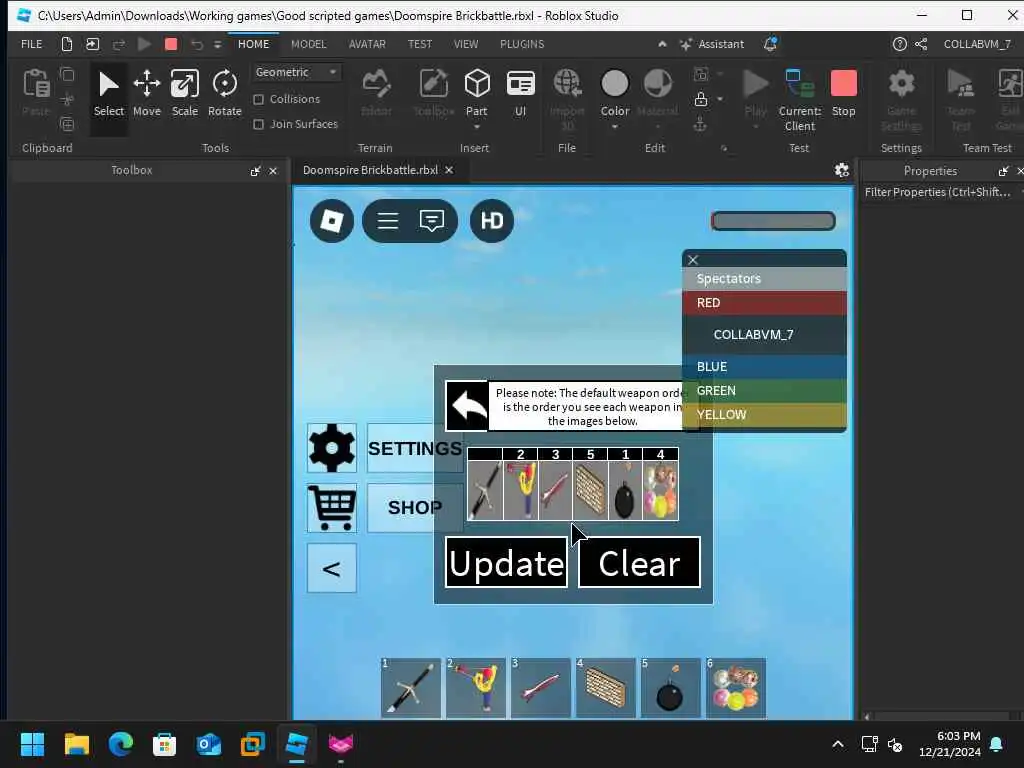The height and width of the screenshot is (768, 1024).
Task: Collapse the ribbon with the up chevron
Action: click(x=662, y=44)
